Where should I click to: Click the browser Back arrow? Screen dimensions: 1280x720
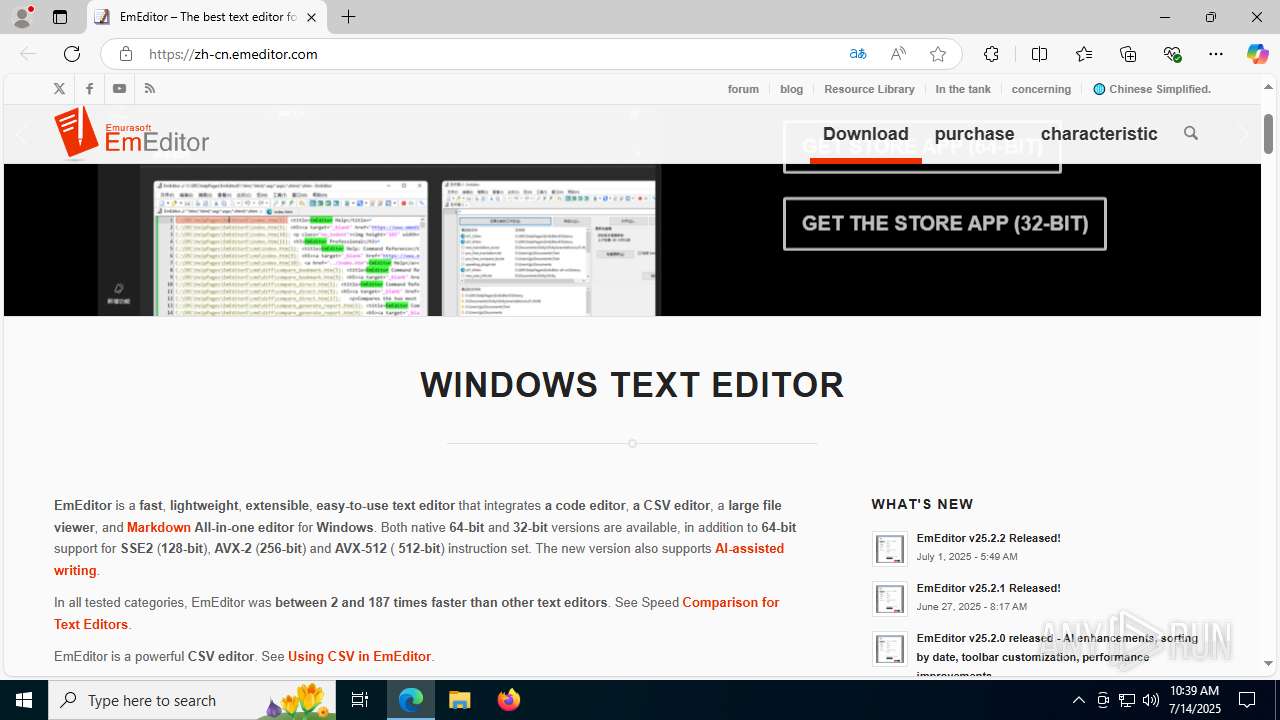(28, 54)
